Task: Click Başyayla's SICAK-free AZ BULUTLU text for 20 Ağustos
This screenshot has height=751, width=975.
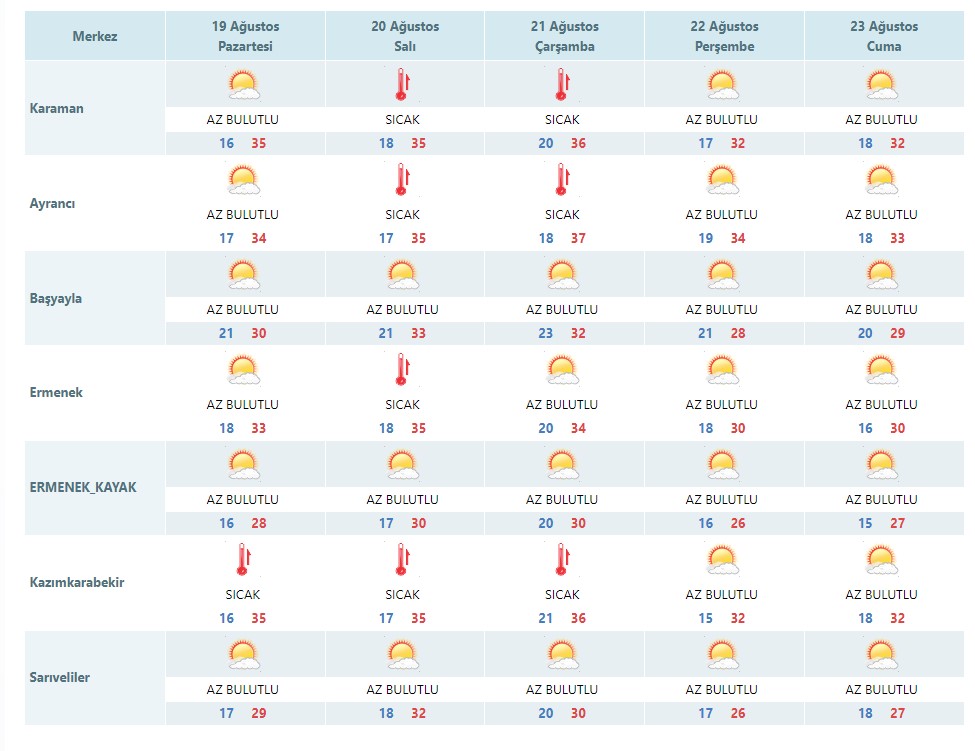Action: 402,310
